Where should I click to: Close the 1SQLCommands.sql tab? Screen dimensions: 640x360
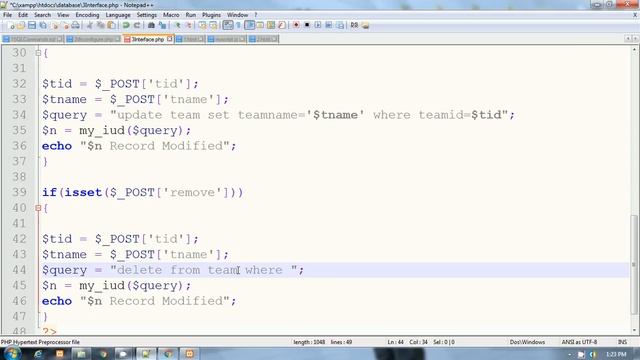coord(60,39)
